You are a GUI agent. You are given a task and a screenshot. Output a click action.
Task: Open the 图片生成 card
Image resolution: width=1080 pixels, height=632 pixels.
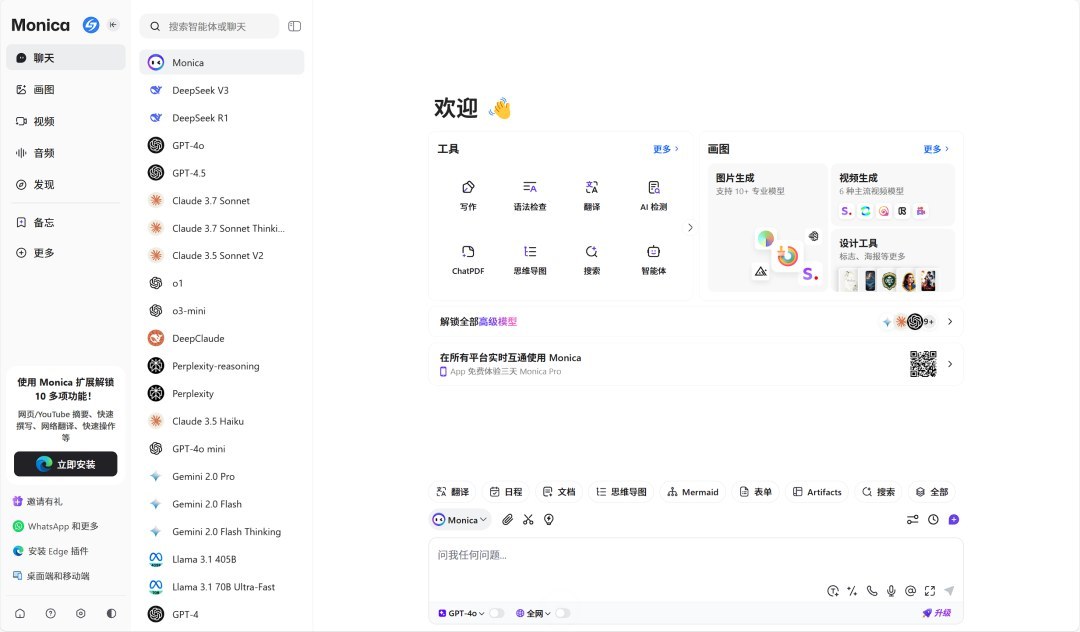click(767, 227)
